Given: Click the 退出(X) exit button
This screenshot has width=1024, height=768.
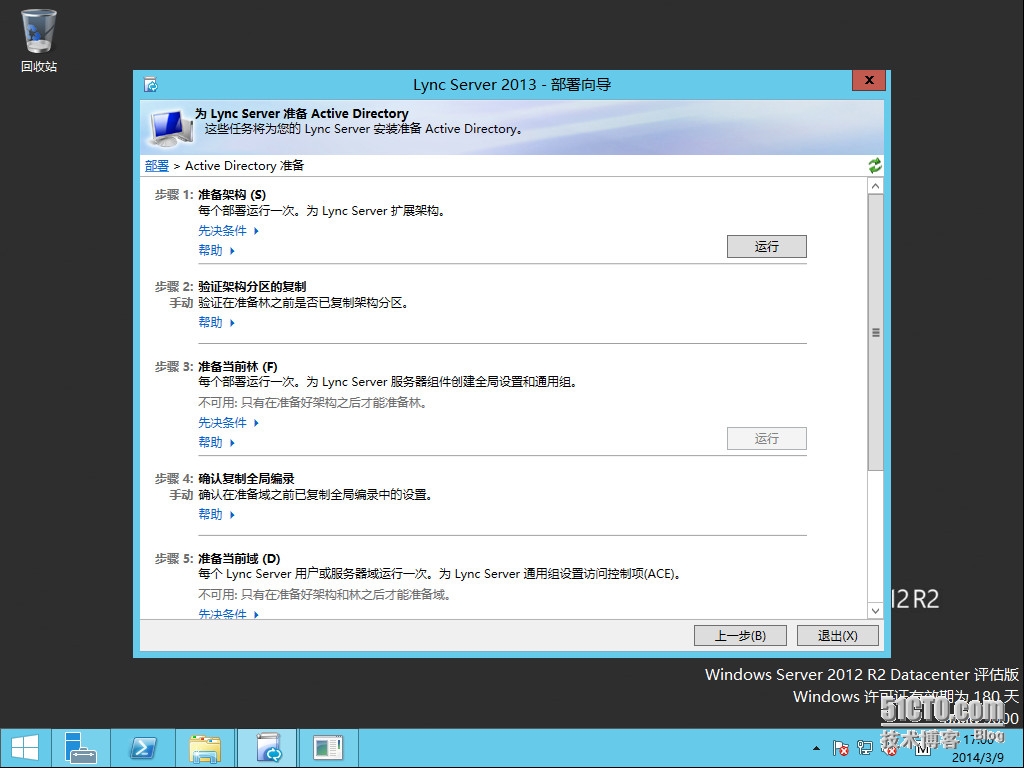Looking at the screenshot, I should 837,635.
